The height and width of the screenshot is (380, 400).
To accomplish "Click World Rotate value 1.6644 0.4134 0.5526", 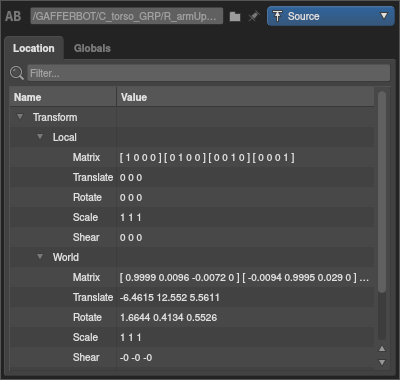I will pyautogui.click(x=168, y=317).
